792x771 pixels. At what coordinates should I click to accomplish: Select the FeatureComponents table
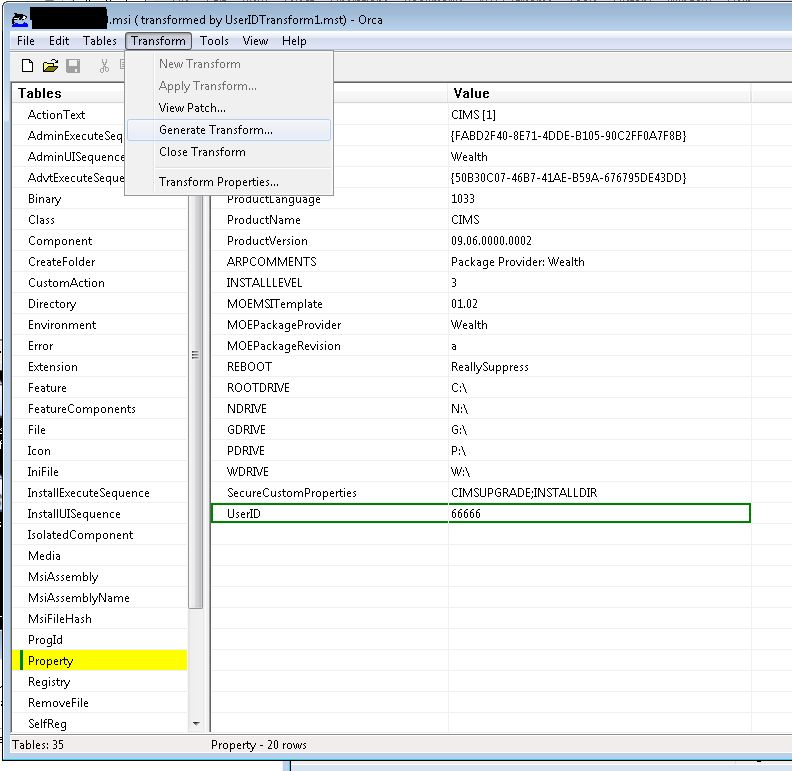(x=81, y=409)
